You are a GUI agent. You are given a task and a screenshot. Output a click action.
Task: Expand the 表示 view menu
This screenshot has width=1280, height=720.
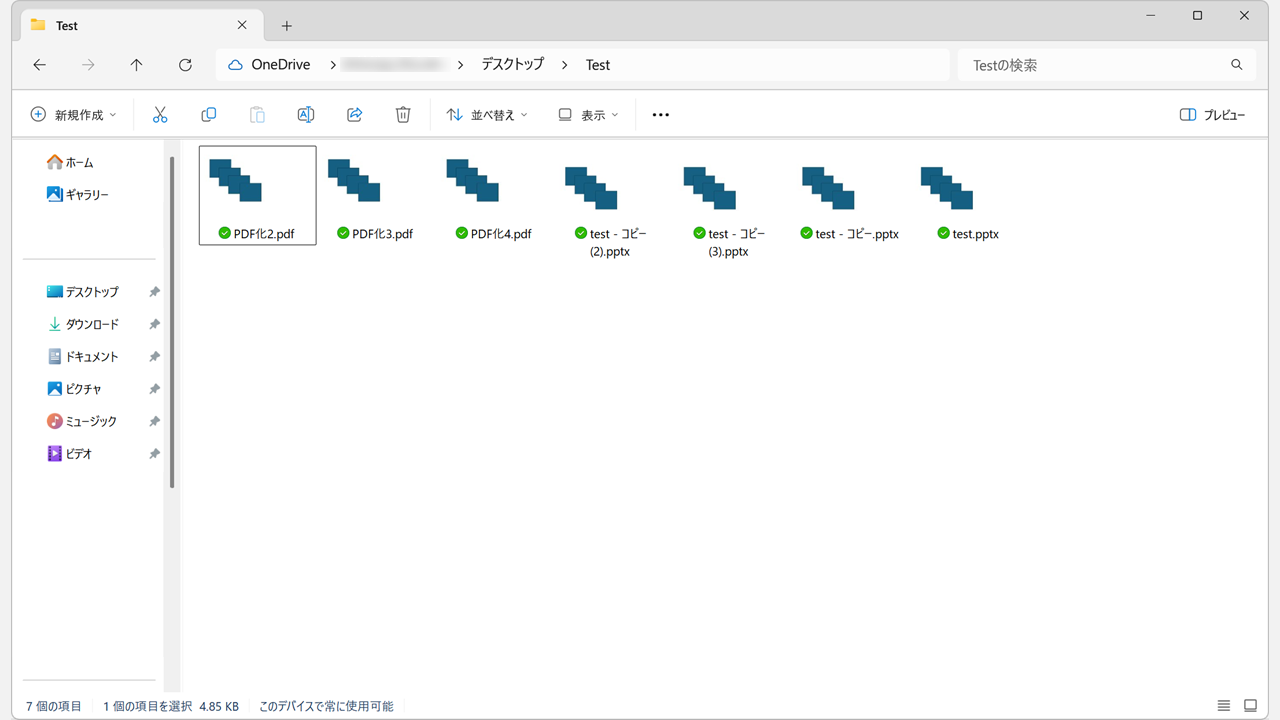pos(588,115)
